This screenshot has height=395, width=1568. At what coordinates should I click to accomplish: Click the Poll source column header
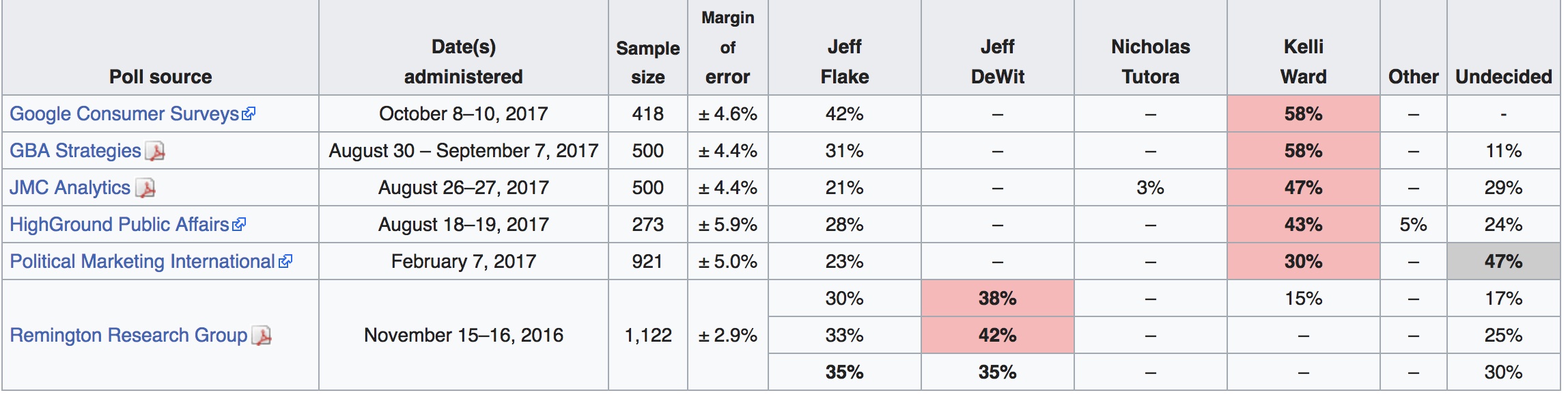click(x=160, y=77)
